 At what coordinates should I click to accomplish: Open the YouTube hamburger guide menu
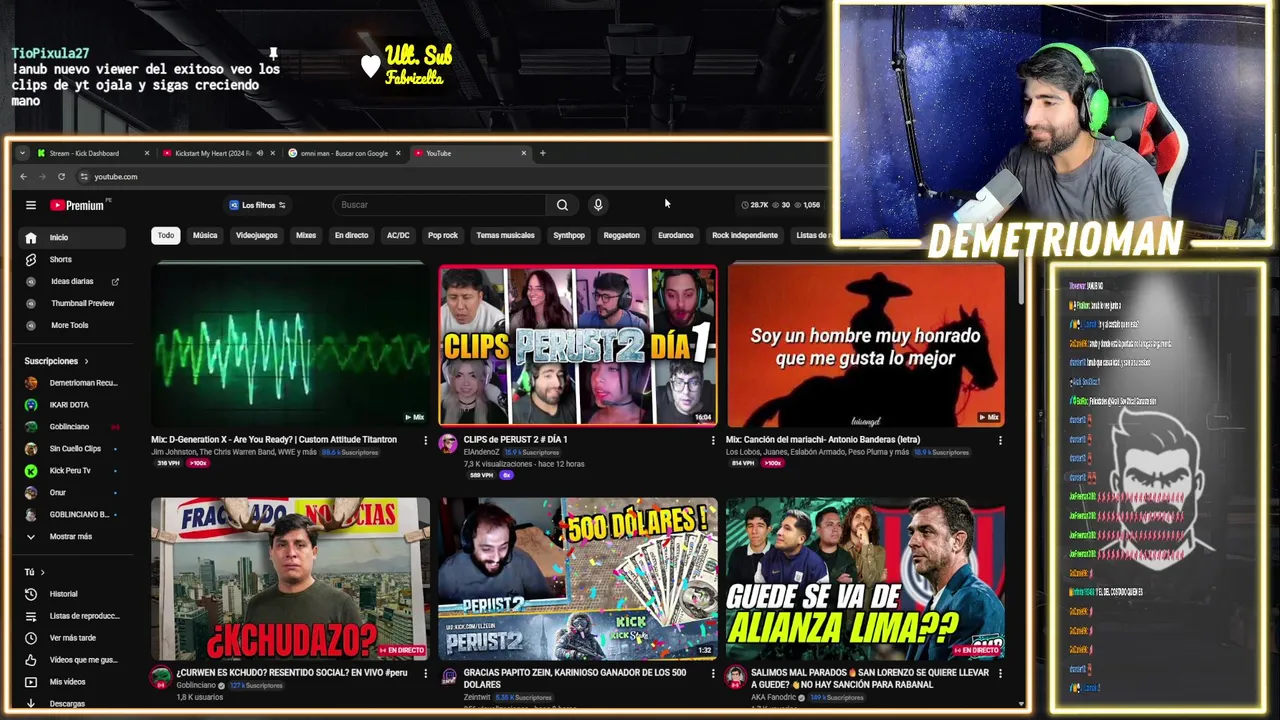click(x=31, y=205)
